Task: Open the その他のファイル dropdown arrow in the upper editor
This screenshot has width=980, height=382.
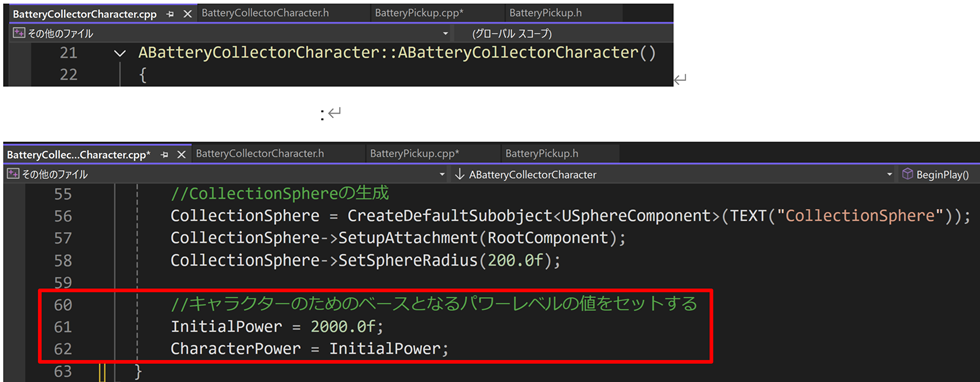Action: [445, 33]
